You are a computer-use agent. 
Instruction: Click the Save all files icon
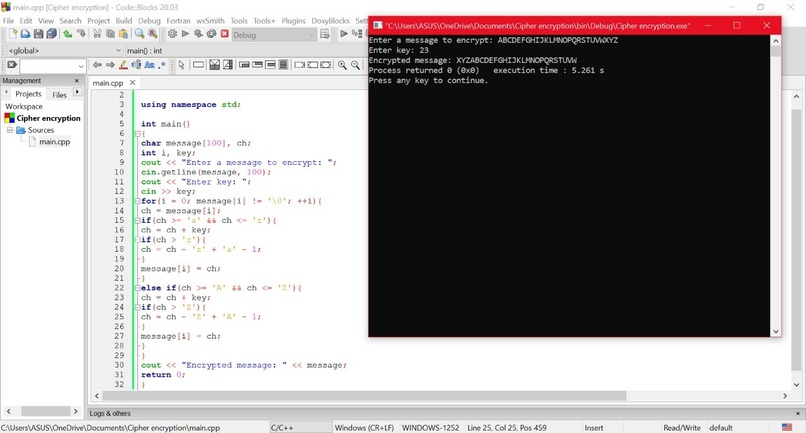[x=51, y=34]
